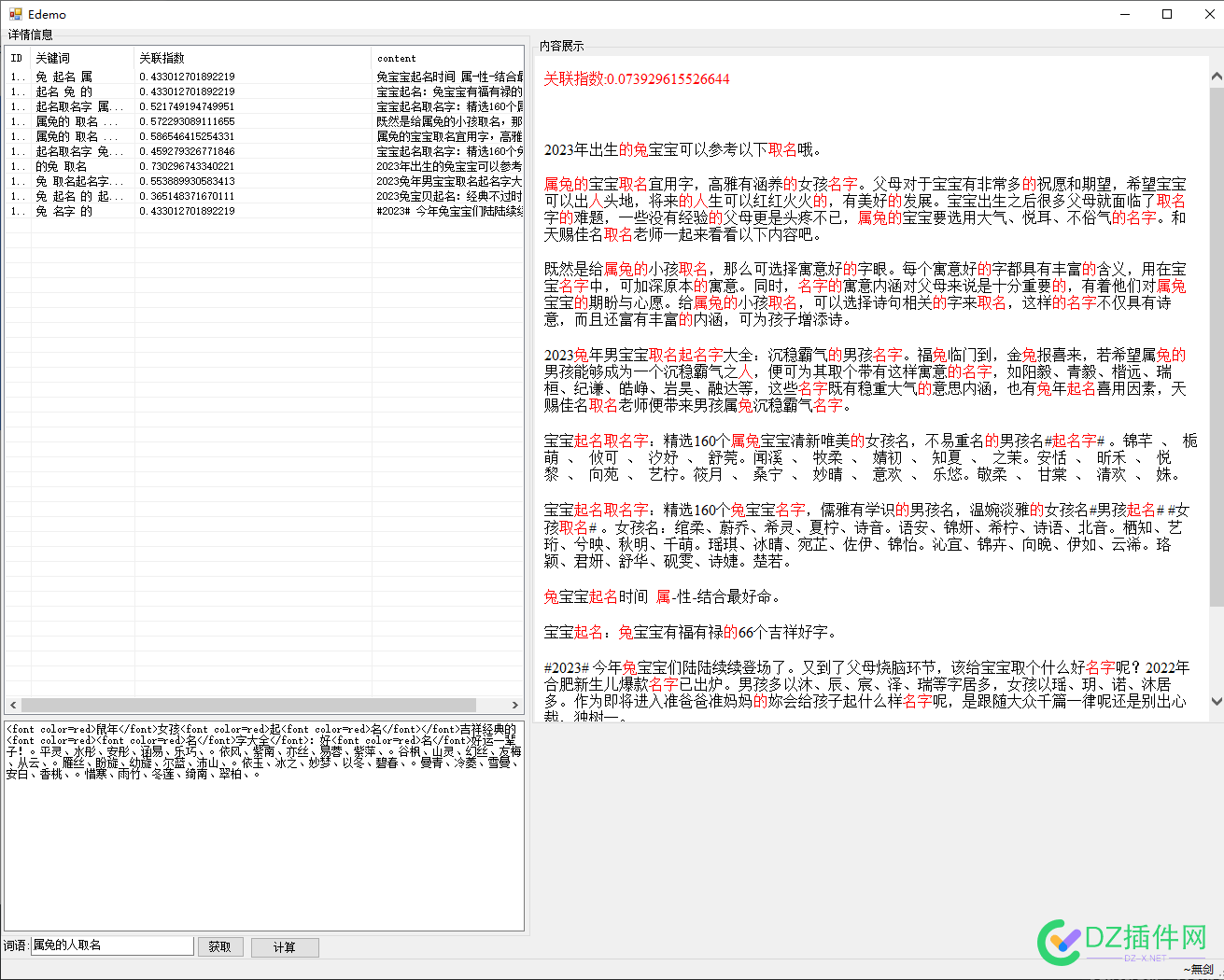
Task: Focus the 词语 input field
Action: tap(112, 945)
